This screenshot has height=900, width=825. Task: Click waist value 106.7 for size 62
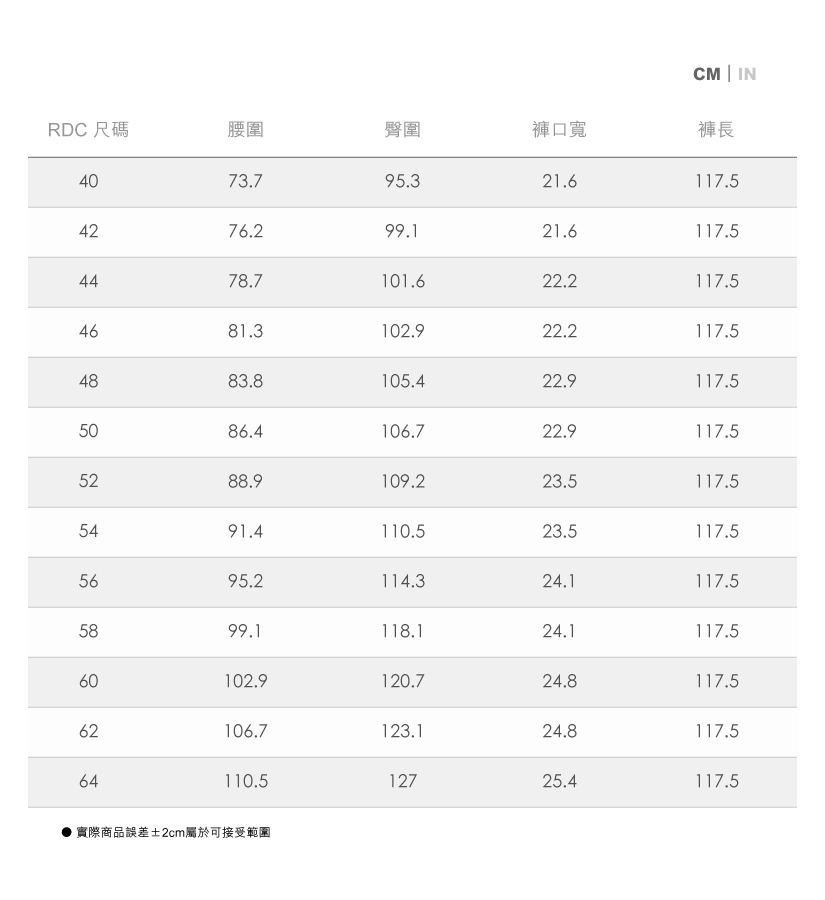(x=246, y=731)
